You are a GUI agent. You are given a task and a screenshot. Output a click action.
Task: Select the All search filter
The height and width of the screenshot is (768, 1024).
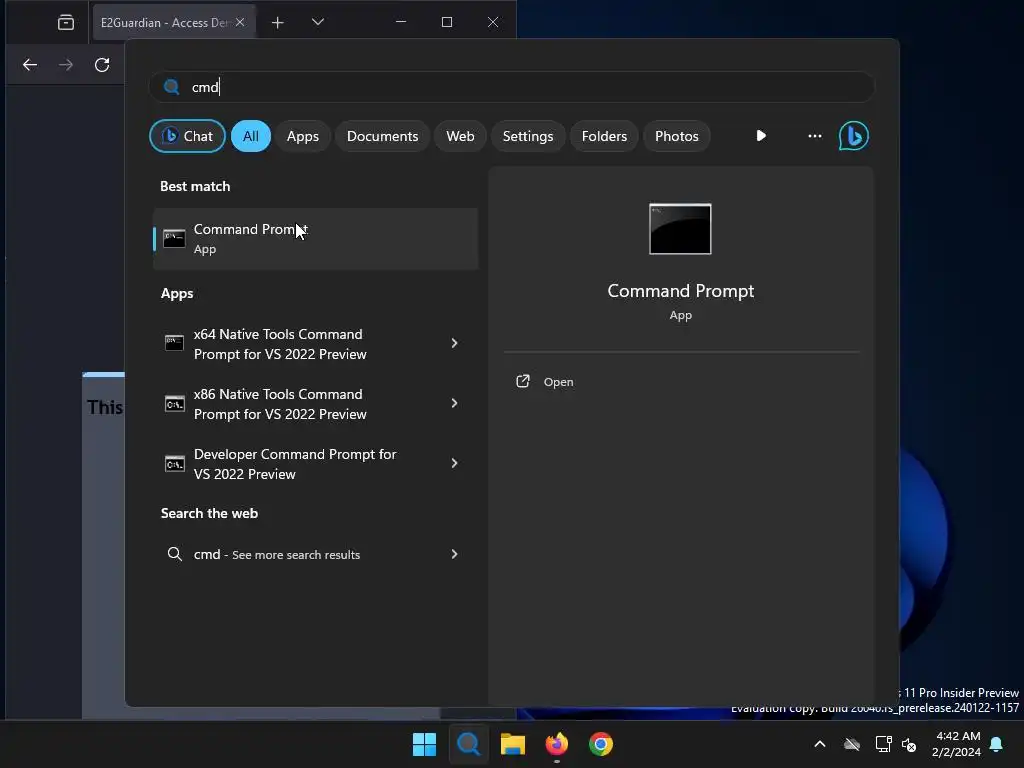coord(251,136)
